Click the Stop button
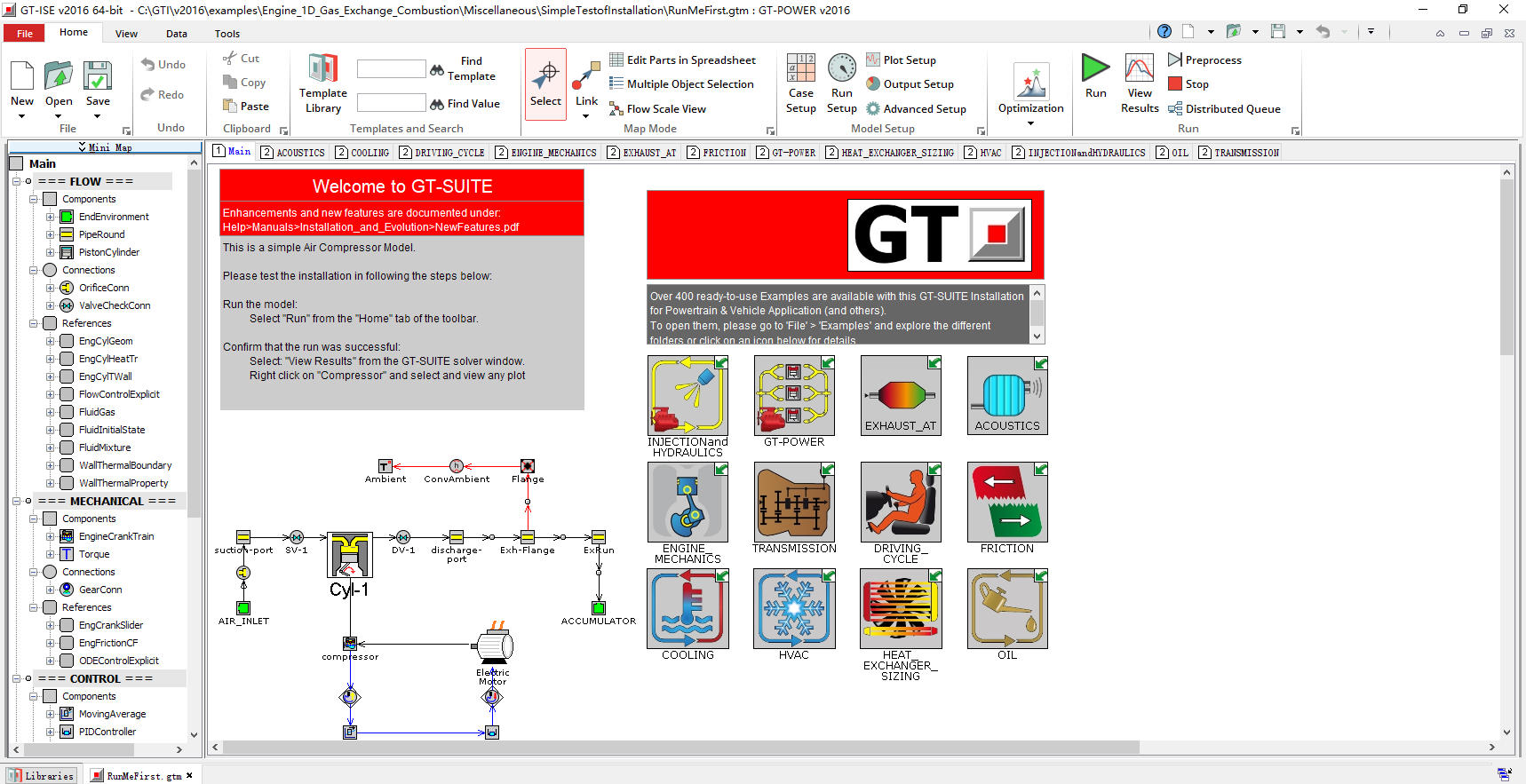Viewport: 1526px width, 784px height. pos(1188,84)
